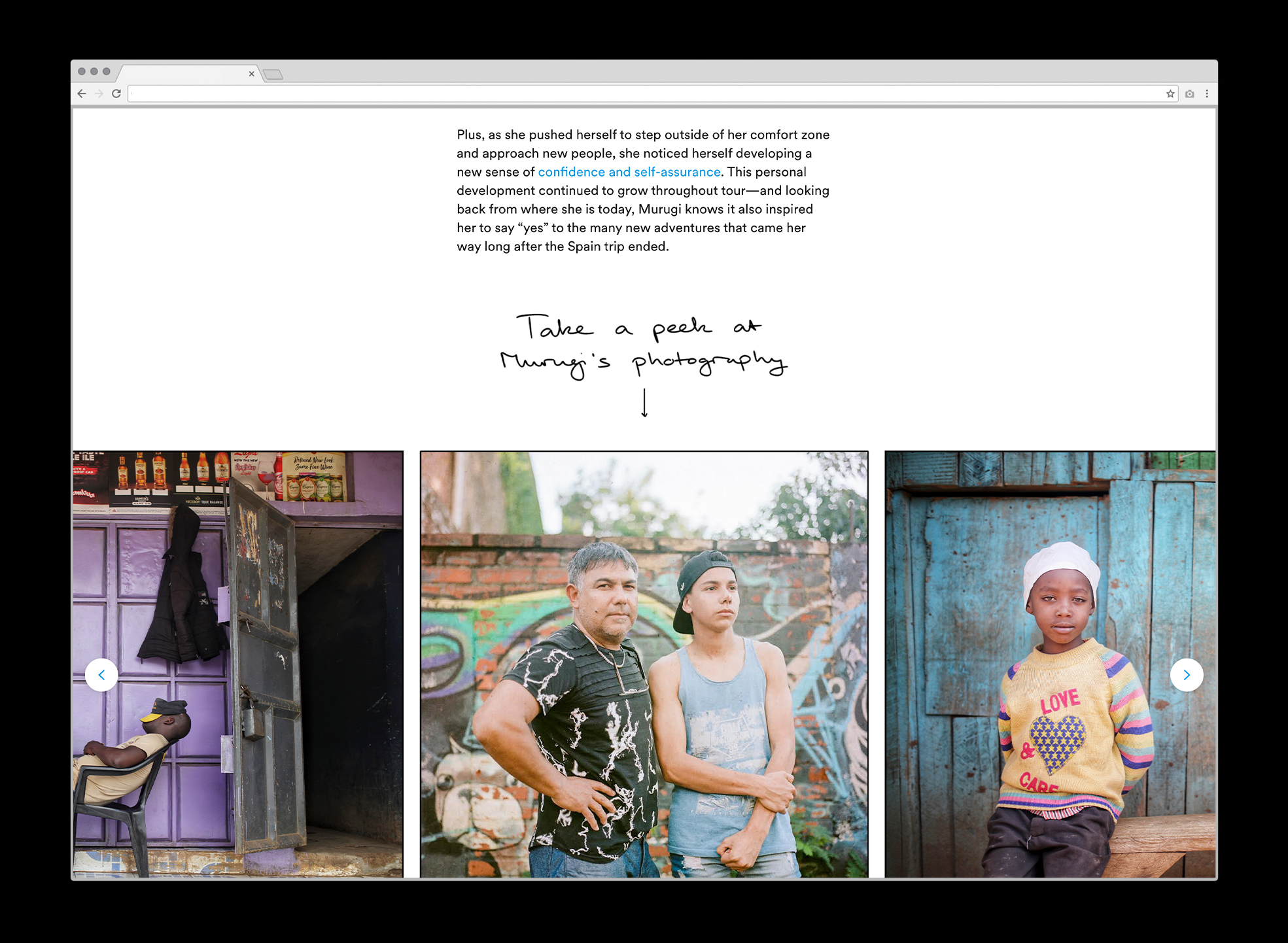Click the camera icon in the browser toolbar
The width and height of the screenshot is (1288, 943).
tap(1189, 94)
